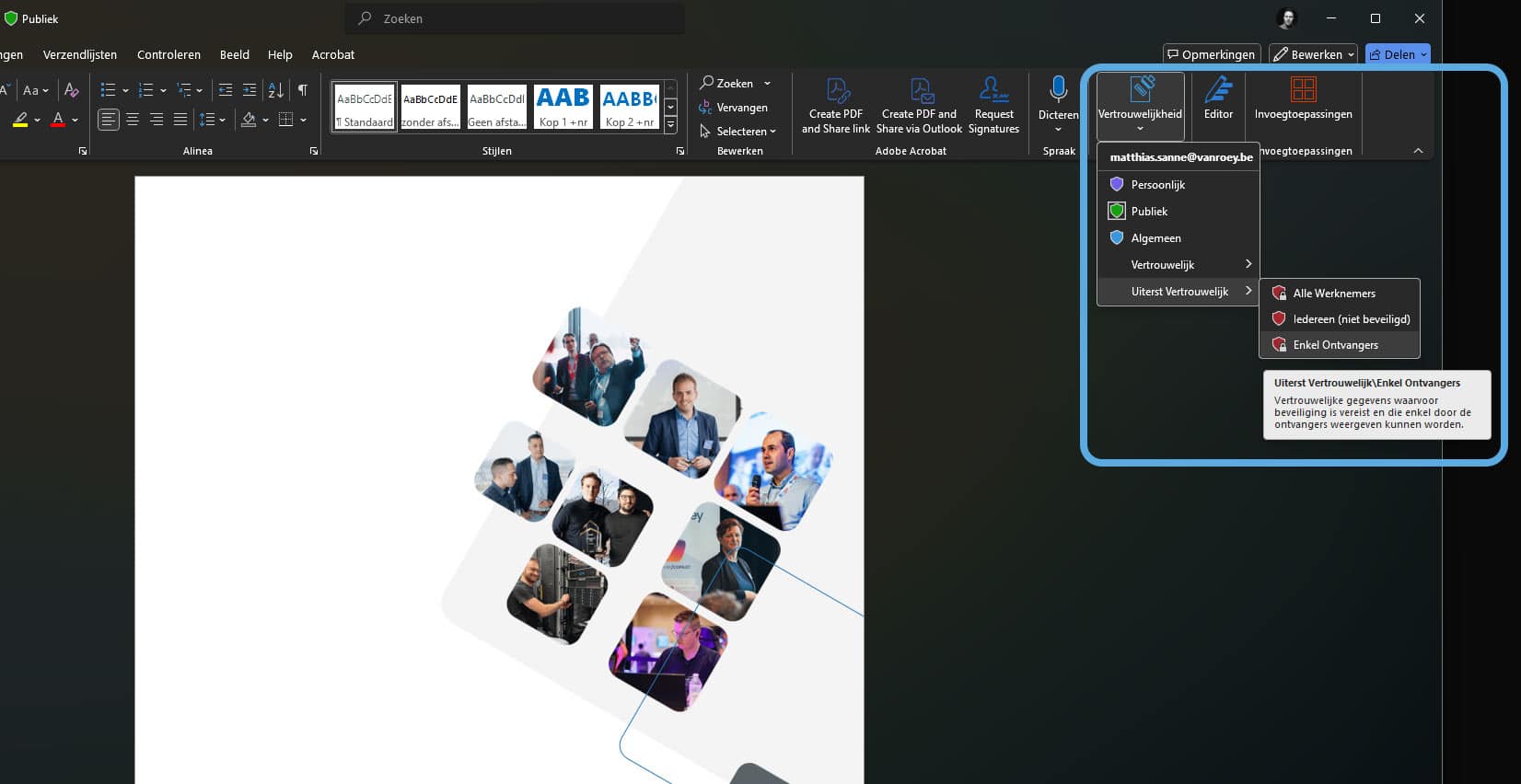
Task: Collapse the ribbon with chevron
Action: point(1418,151)
